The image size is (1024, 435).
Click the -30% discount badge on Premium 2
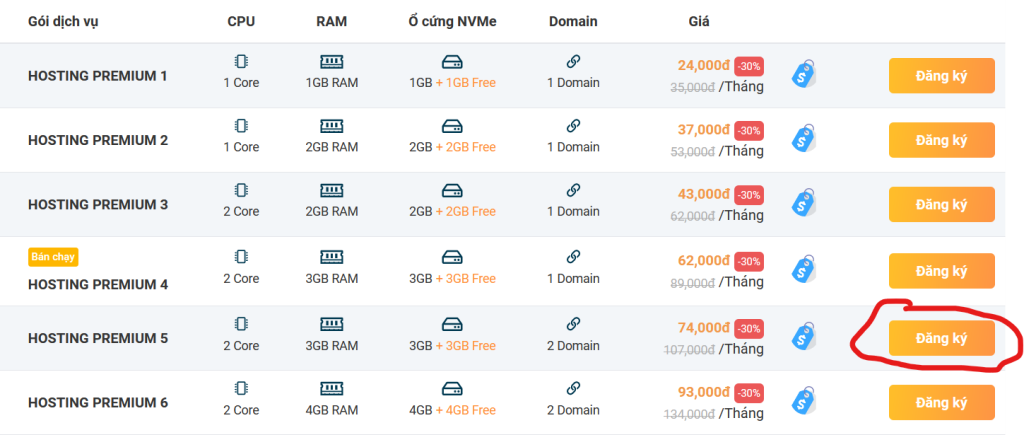point(749,130)
